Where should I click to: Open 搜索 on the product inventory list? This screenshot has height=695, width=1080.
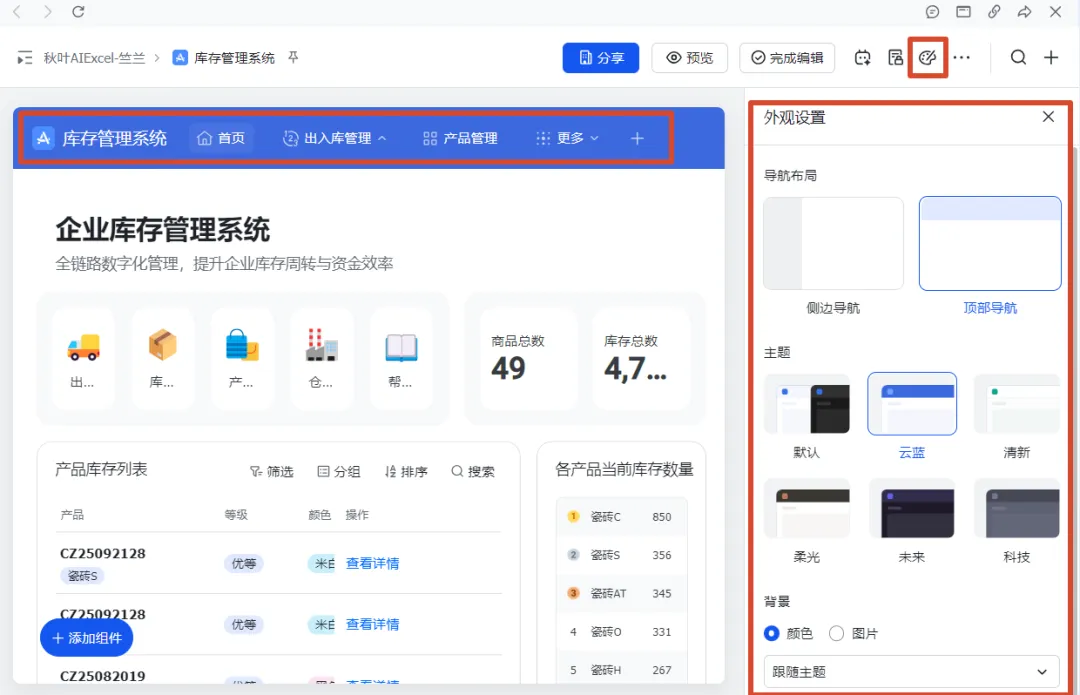473,471
